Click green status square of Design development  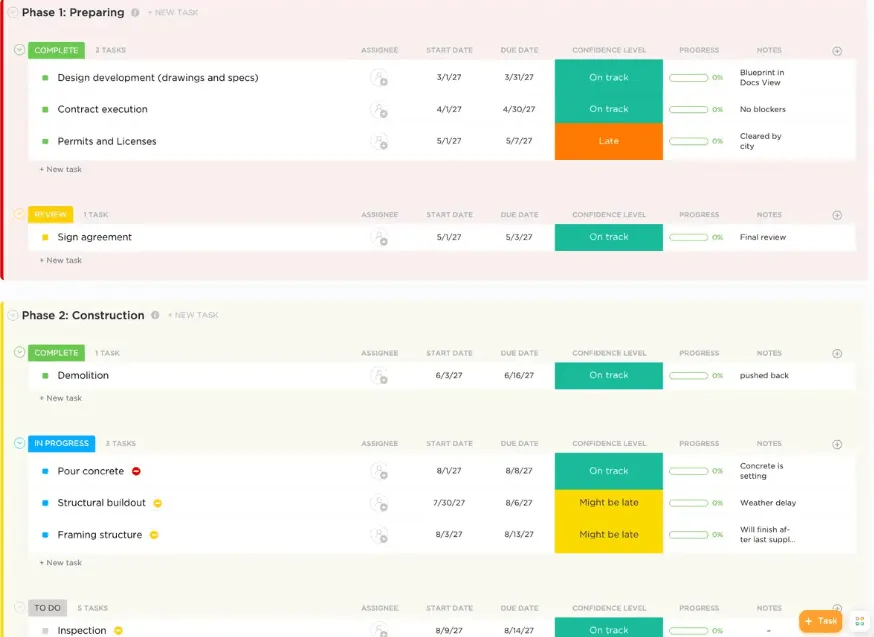(45, 77)
